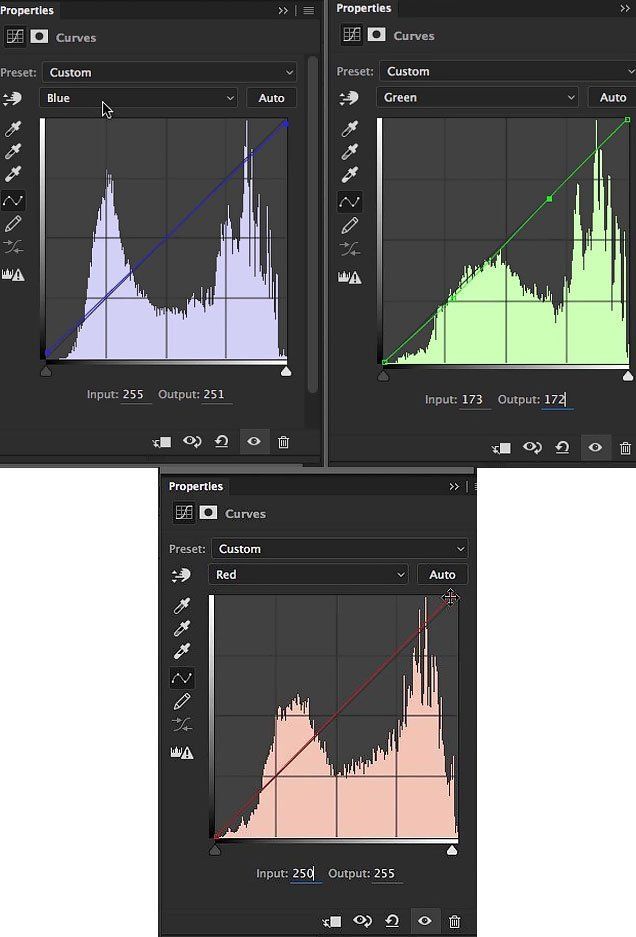Click the layer mask icon in the Red panel

pos(208,512)
